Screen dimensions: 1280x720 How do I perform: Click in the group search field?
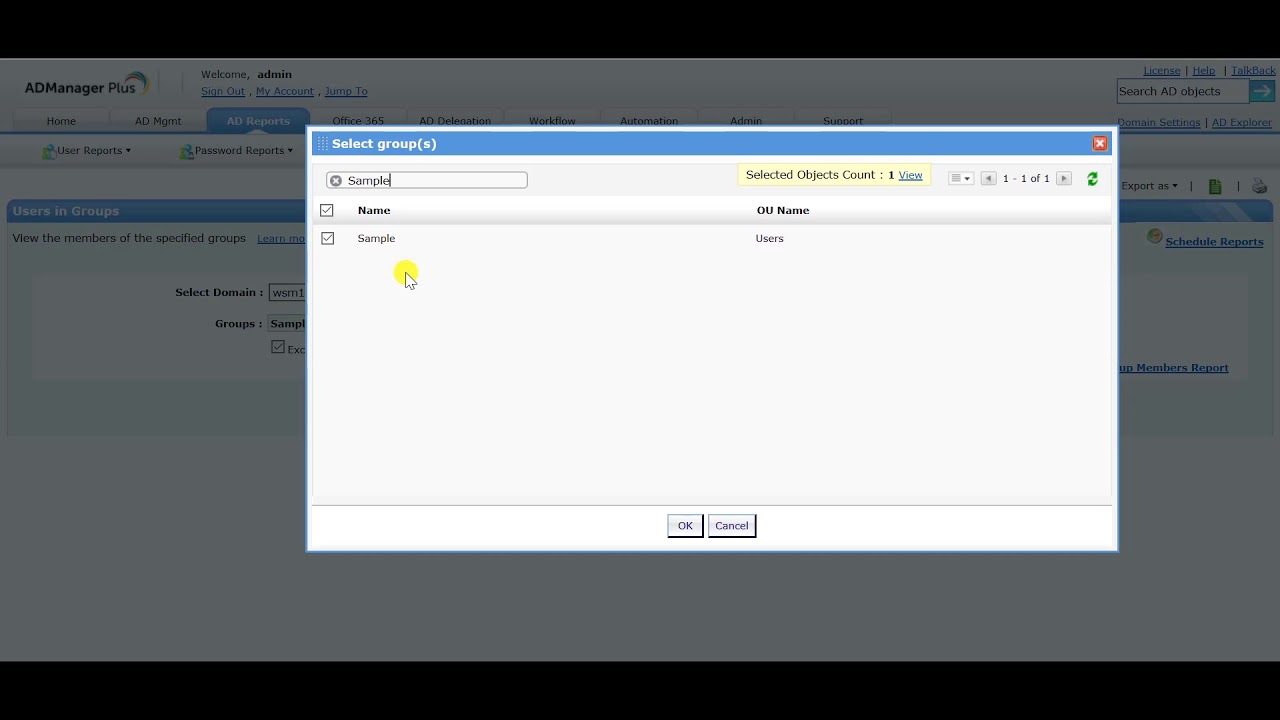pos(427,180)
